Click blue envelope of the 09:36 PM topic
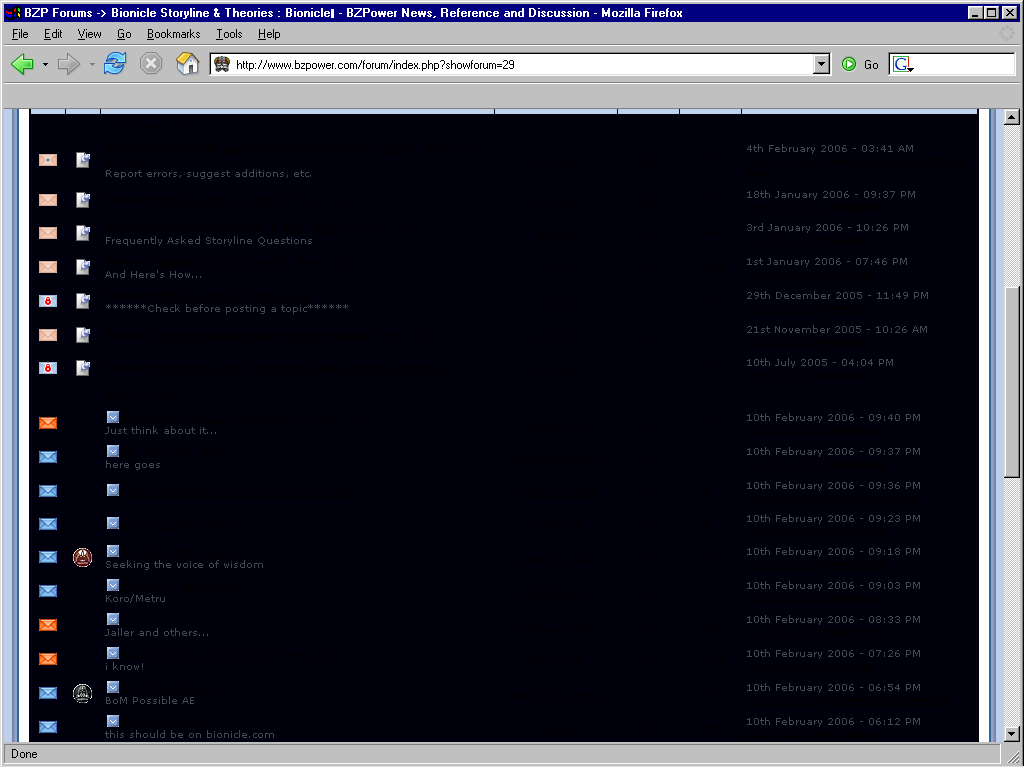 (48, 491)
